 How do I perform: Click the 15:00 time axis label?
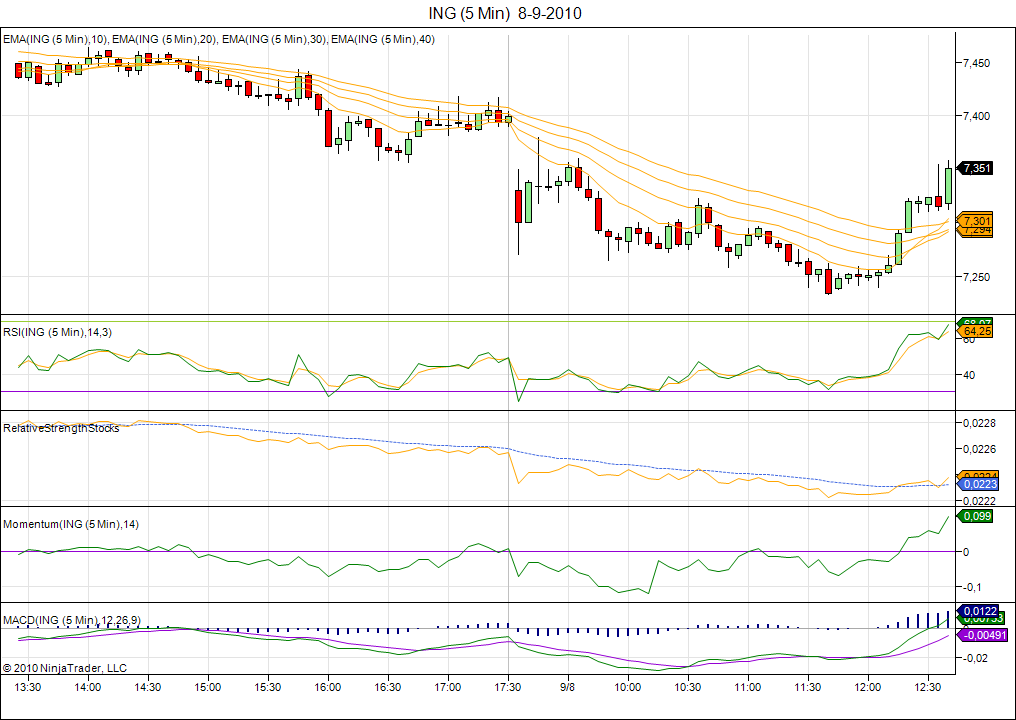[x=207, y=686]
